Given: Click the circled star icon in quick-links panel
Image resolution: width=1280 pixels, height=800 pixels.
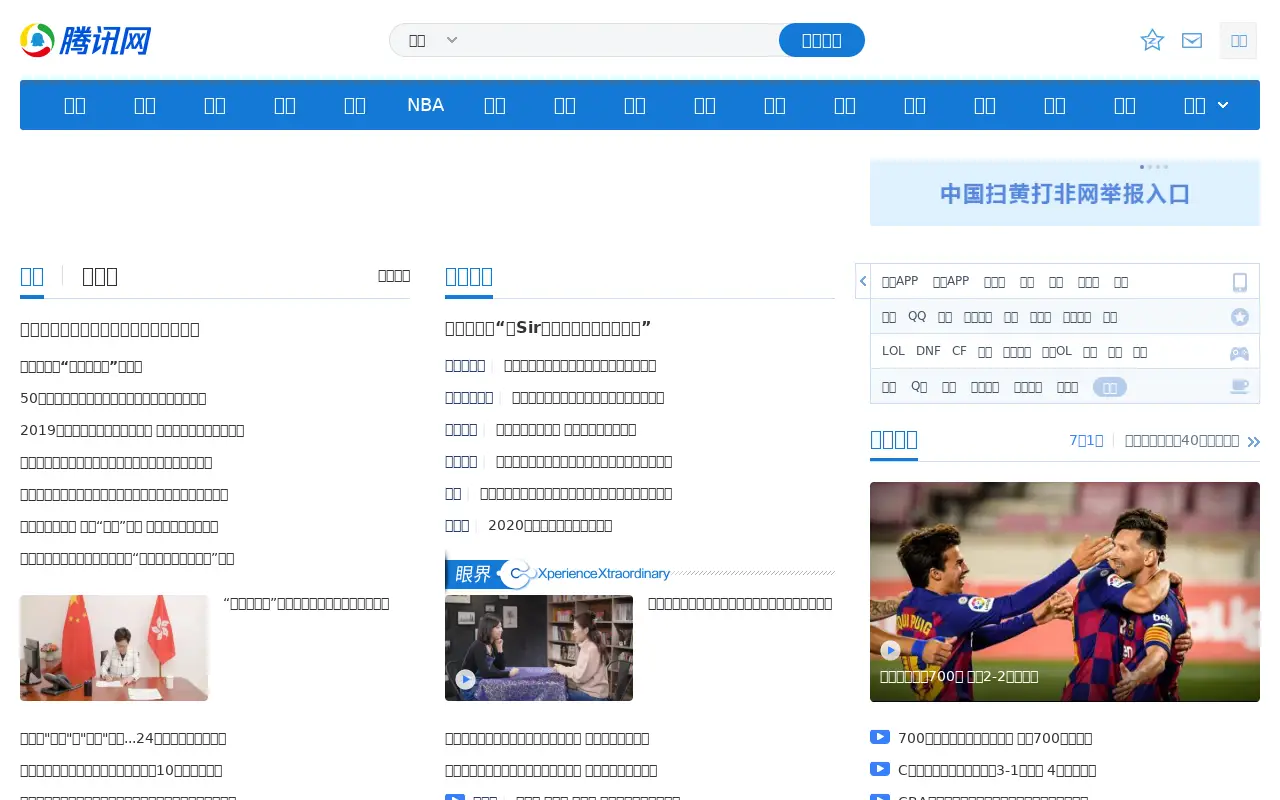Looking at the screenshot, I should pyautogui.click(x=1240, y=317).
